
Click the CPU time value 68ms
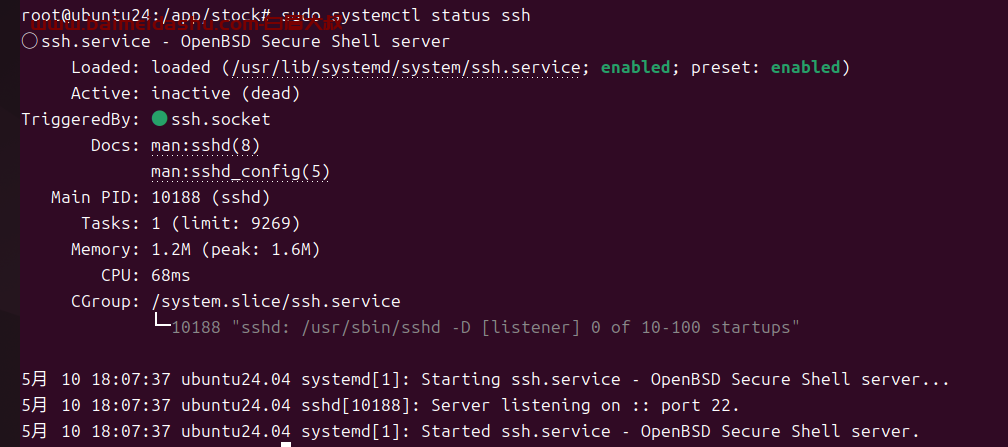pos(171,276)
